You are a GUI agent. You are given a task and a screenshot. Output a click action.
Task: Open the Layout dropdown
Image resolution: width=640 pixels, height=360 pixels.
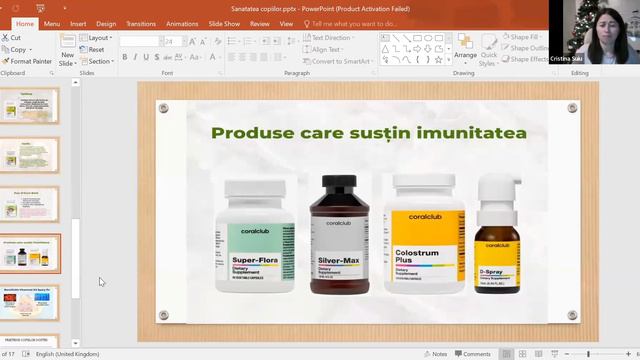point(96,38)
